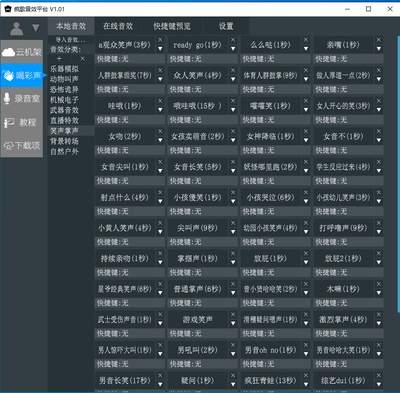Switch to the 设置 tab
The width and height of the screenshot is (400, 393).
(226, 26)
